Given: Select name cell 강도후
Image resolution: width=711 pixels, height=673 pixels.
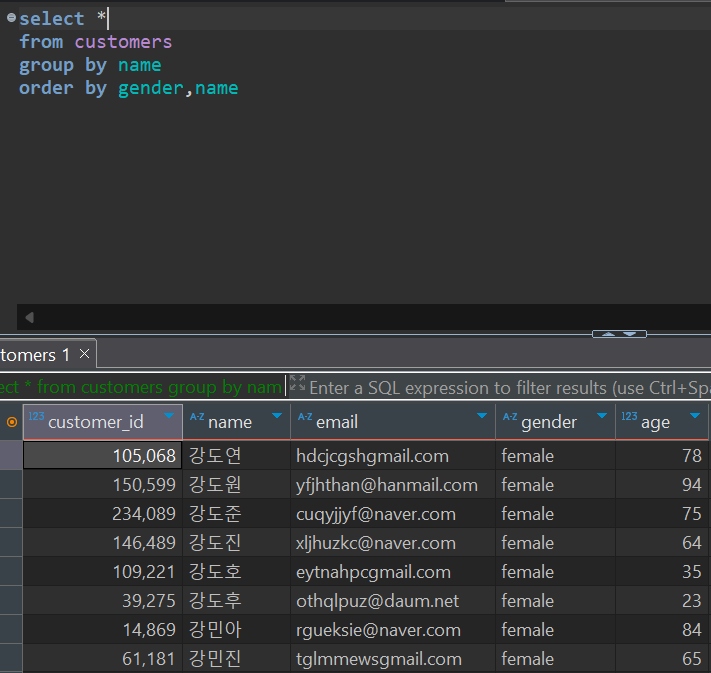Looking at the screenshot, I should tap(237, 600).
